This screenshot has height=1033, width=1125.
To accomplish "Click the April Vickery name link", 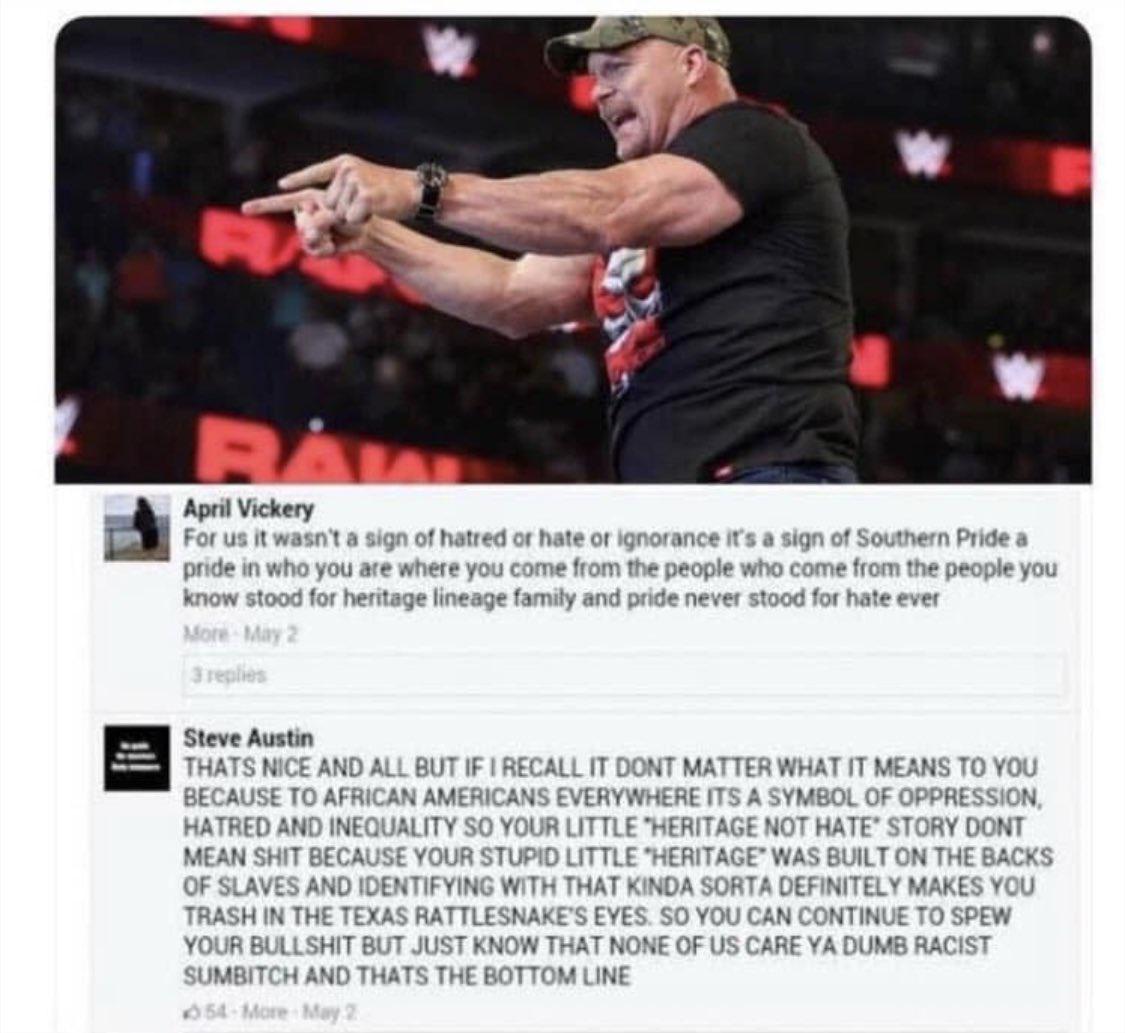I will pyautogui.click(x=249, y=509).
